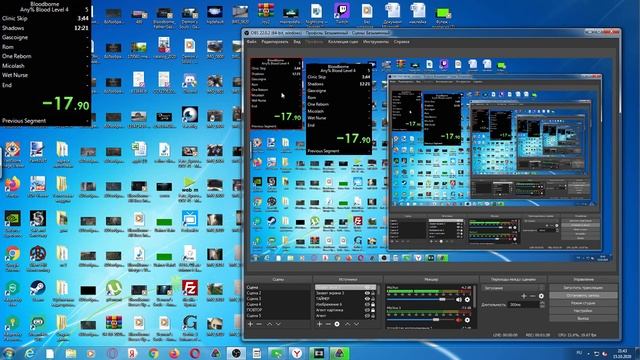Remove the selected source with the minus icon
640x360 pixels.
[328, 324]
